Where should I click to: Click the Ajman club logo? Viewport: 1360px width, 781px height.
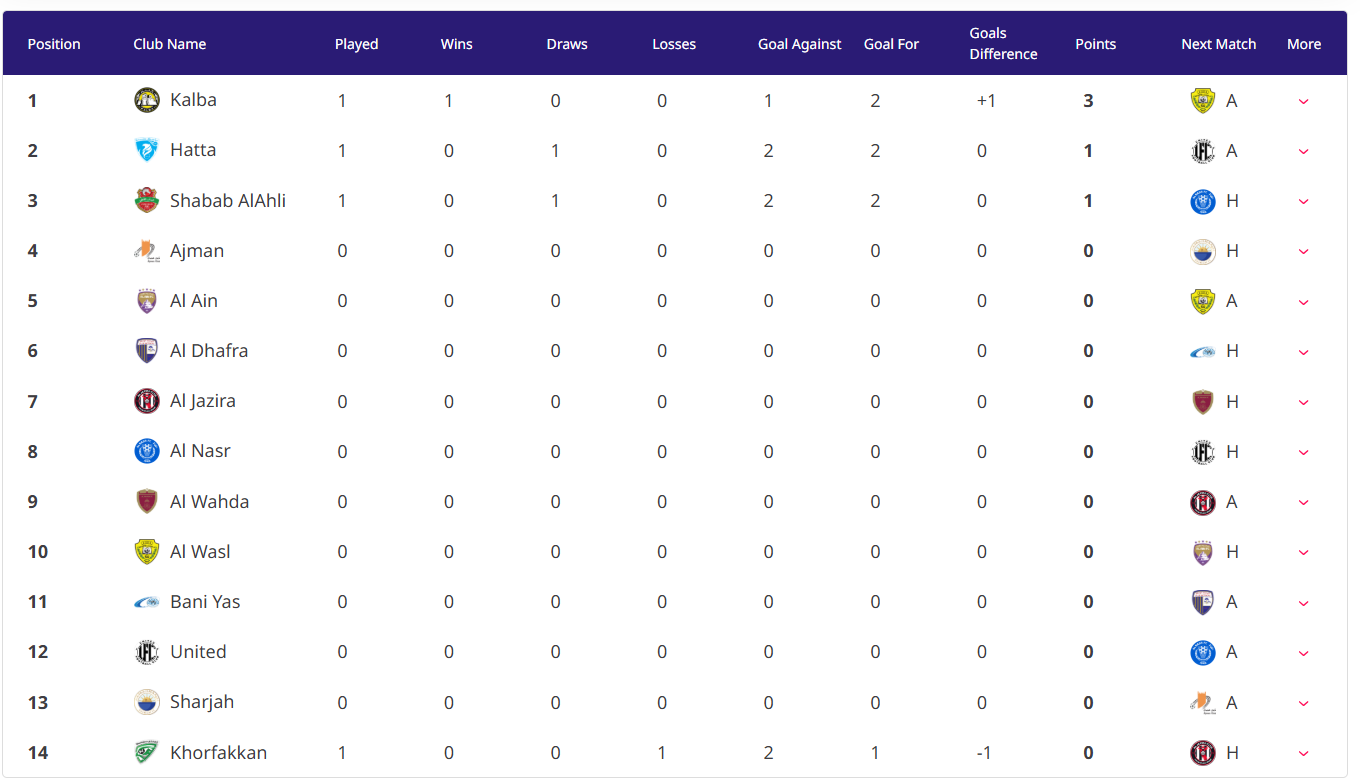[147, 251]
